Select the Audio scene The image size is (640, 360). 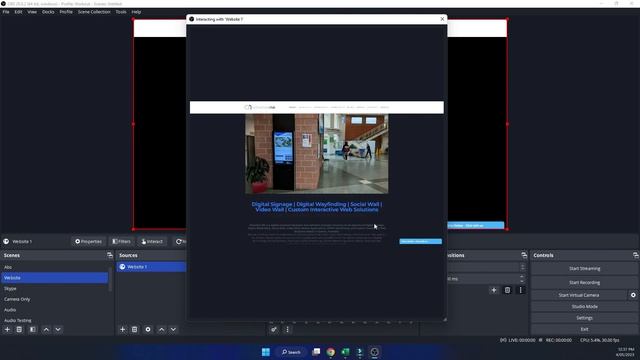54,310
